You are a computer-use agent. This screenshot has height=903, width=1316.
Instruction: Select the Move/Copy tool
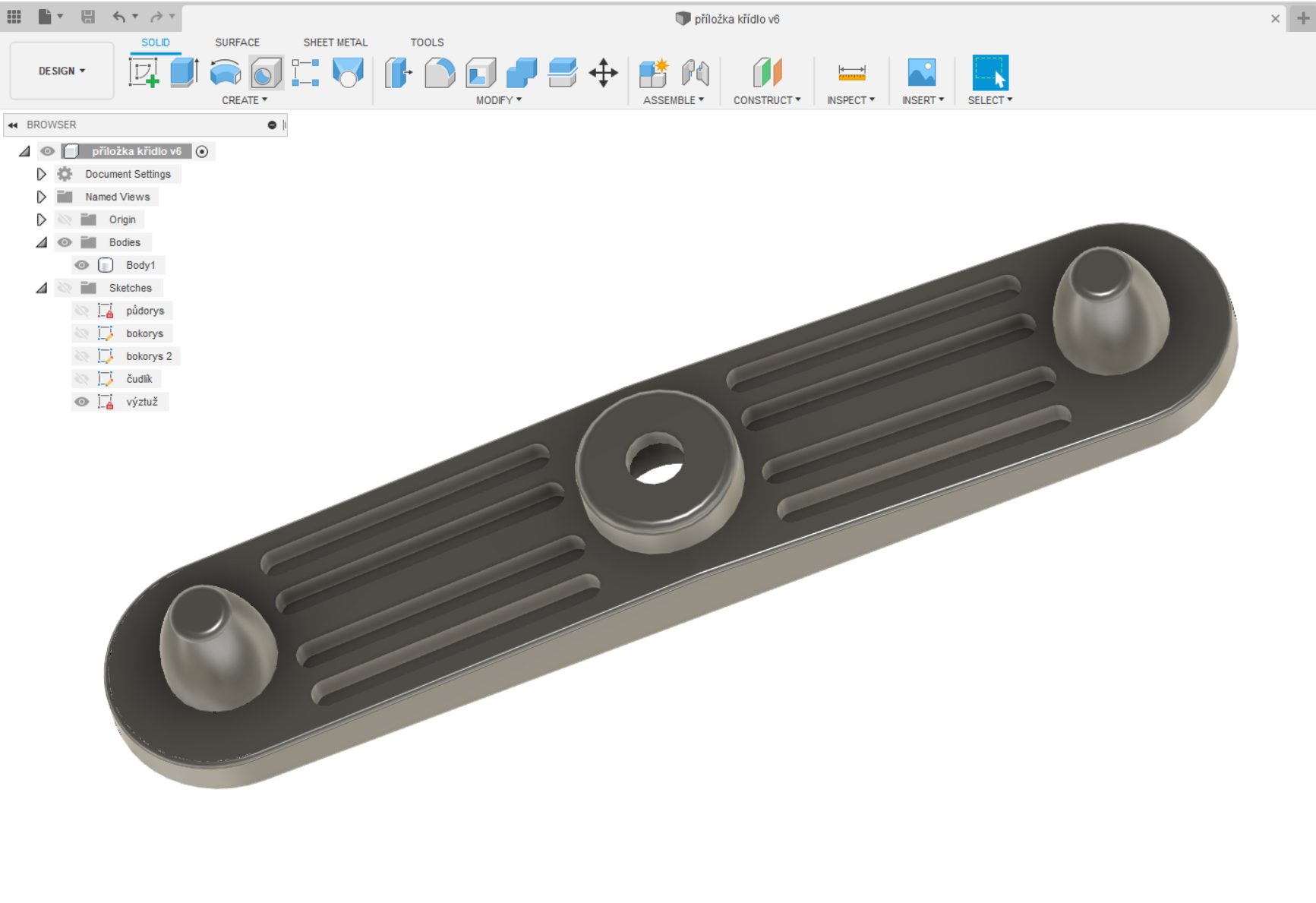[604, 73]
